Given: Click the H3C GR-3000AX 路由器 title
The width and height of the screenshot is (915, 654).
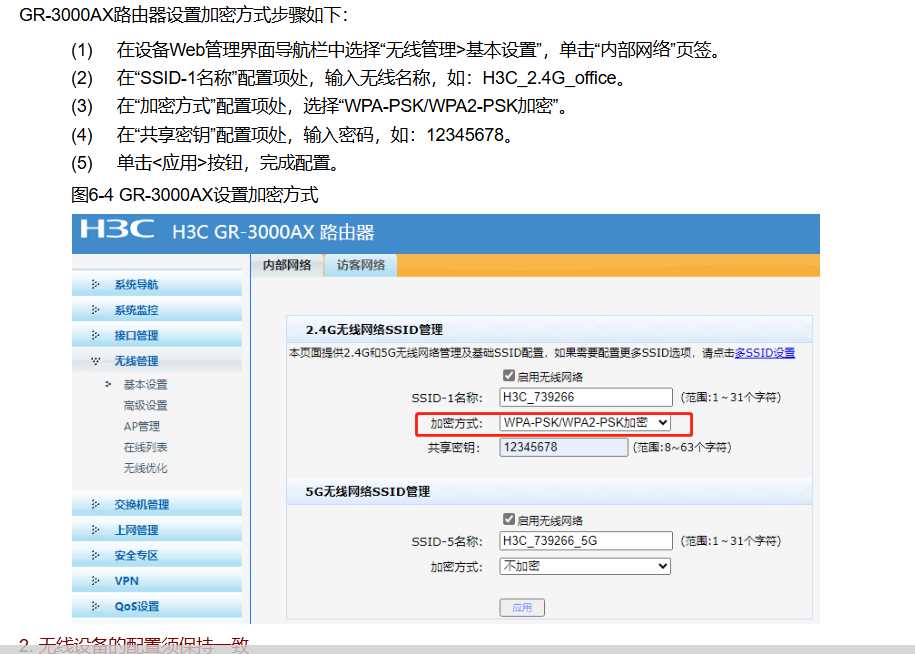Looking at the screenshot, I should [273, 232].
